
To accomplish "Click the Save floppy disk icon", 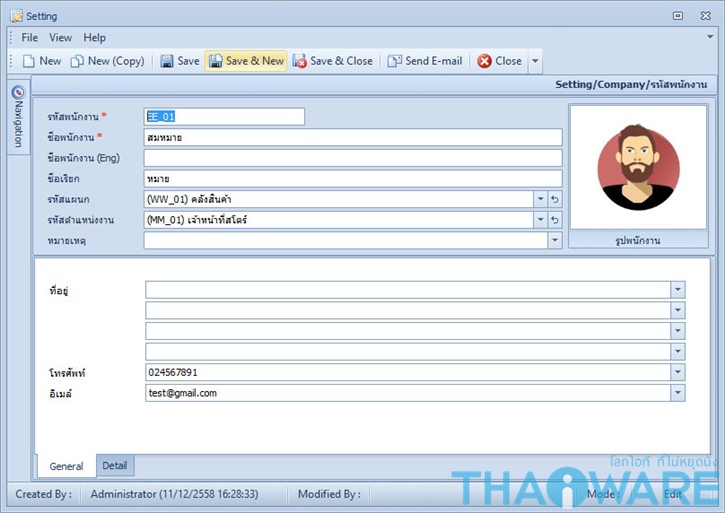I will coord(167,61).
